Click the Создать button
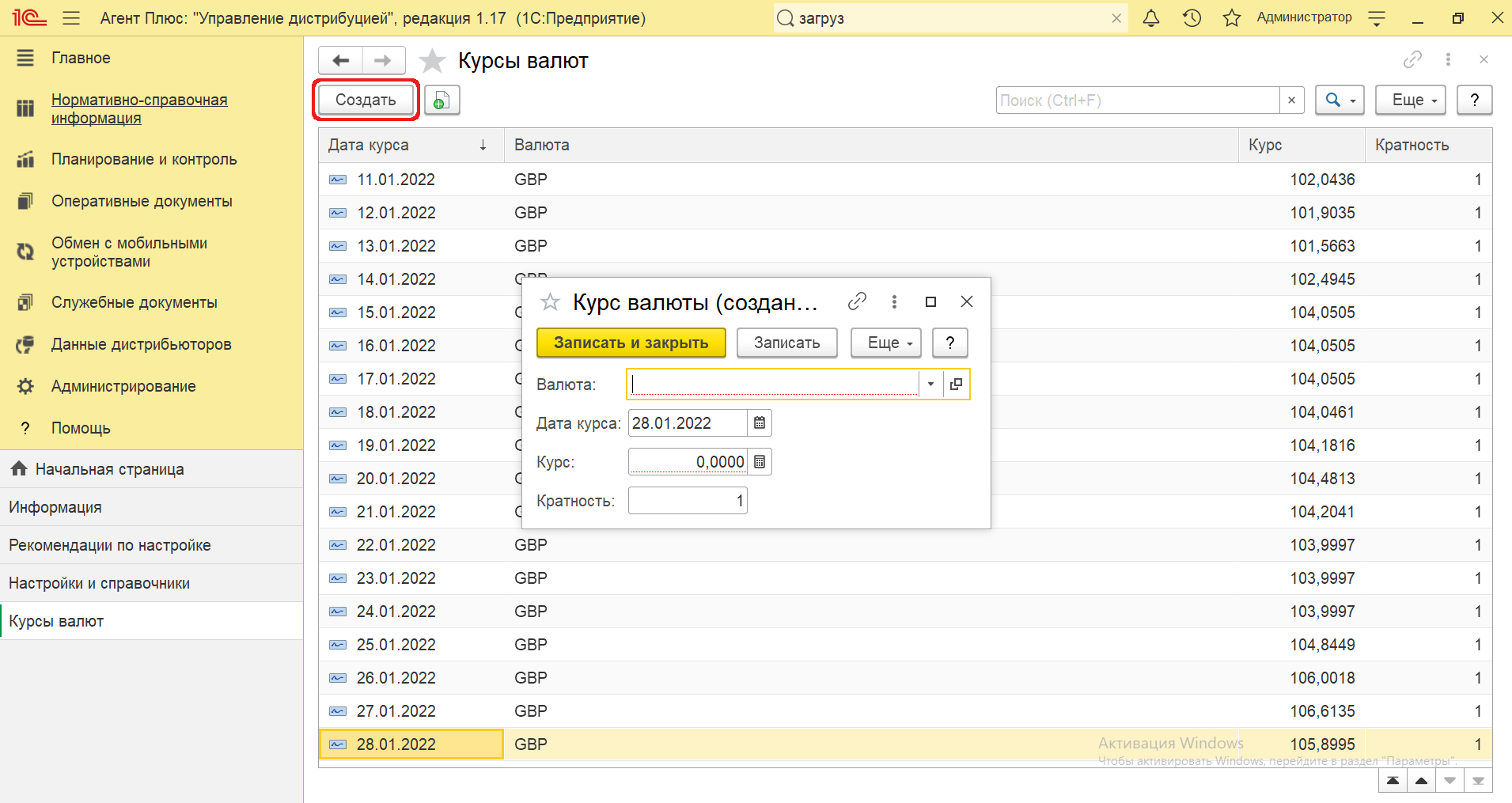The height and width of the screenshot is (803, 1512). 366,100
